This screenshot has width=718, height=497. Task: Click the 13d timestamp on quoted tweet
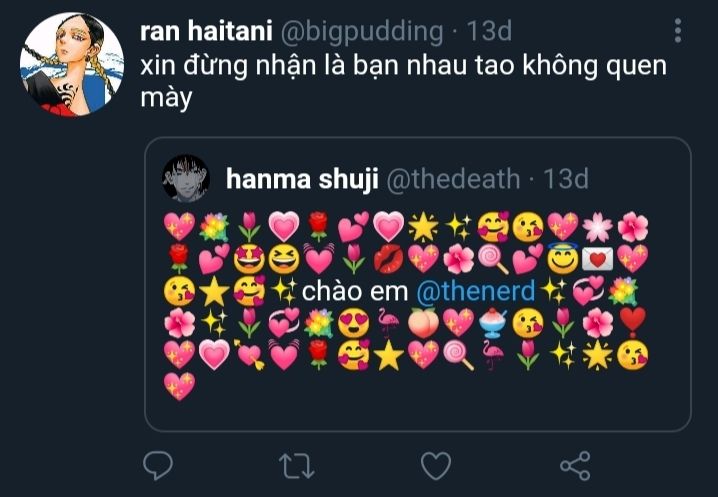566,179
